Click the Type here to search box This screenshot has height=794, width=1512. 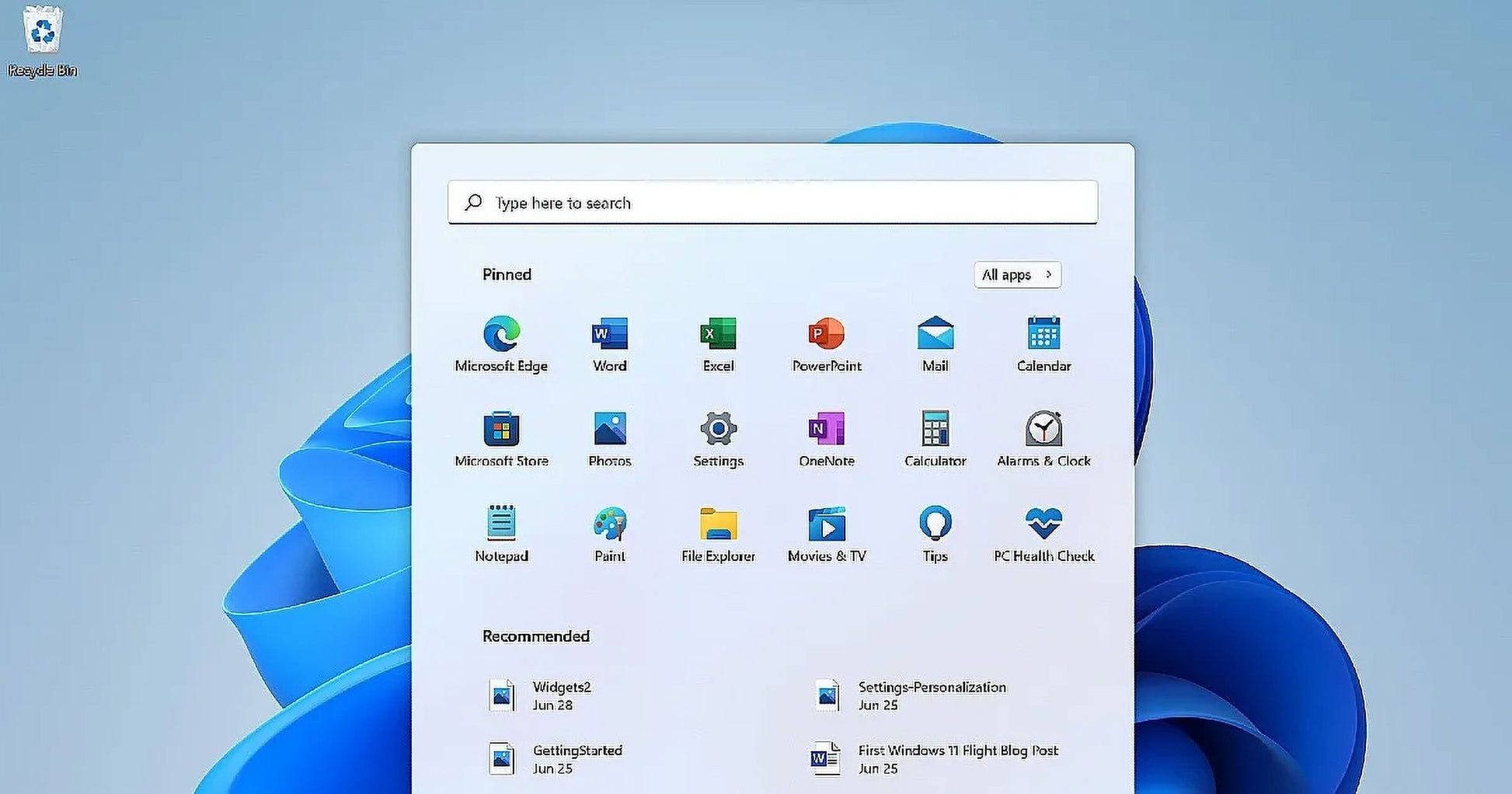point(772,202)
